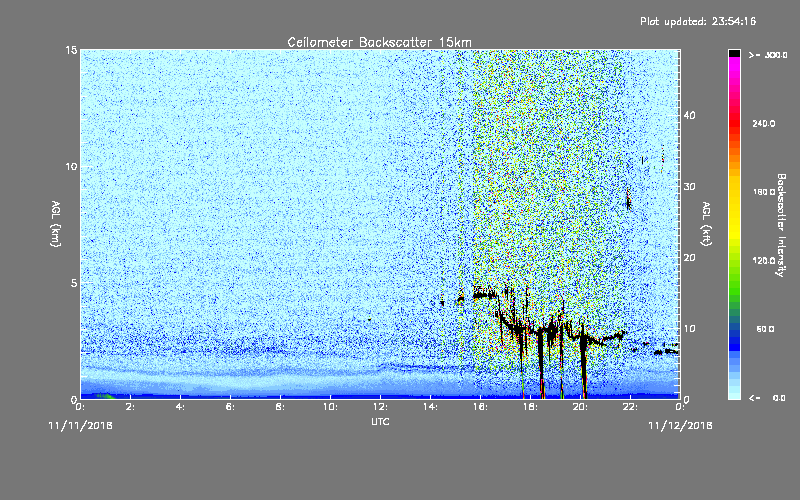Click the '180.0' colorbar value
Screen dimensions: 800x500
764,192
